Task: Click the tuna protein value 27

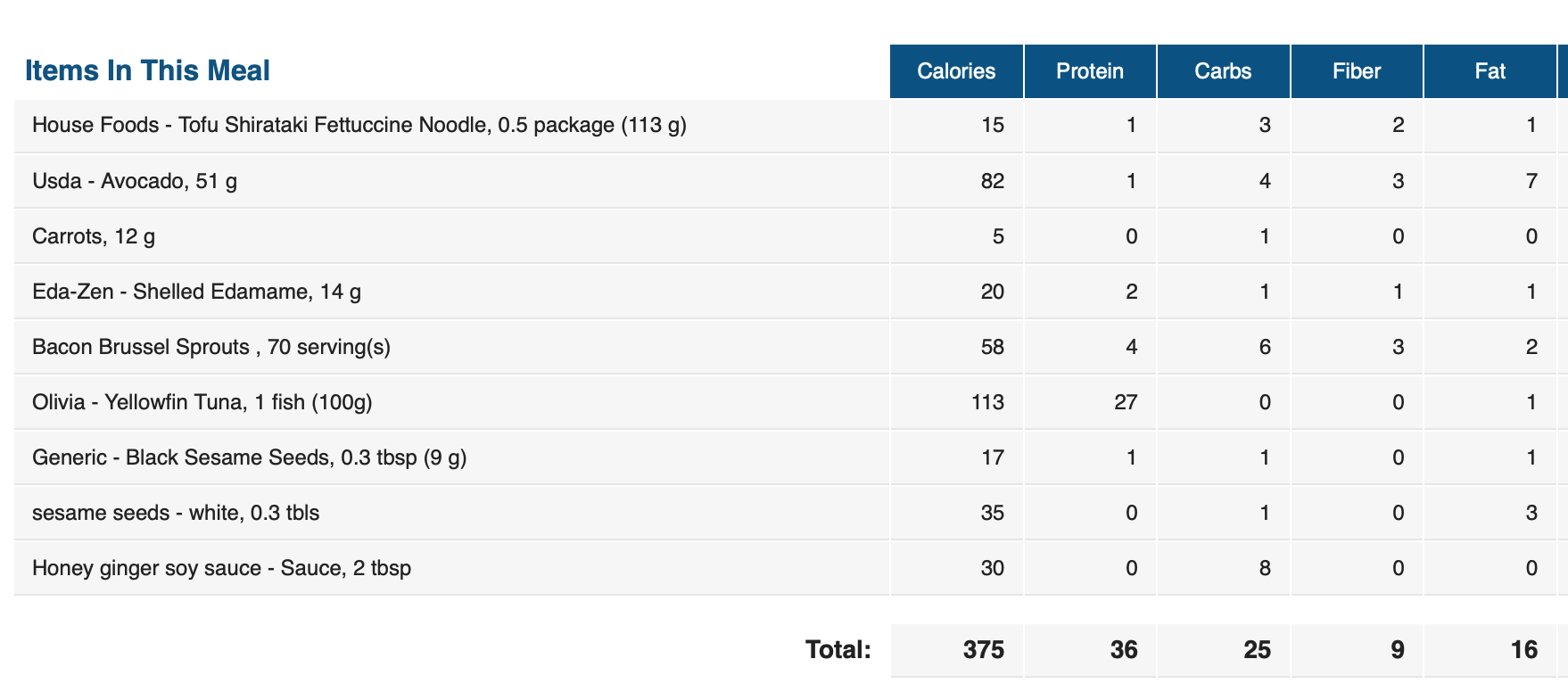Action: coord(1126,402)
